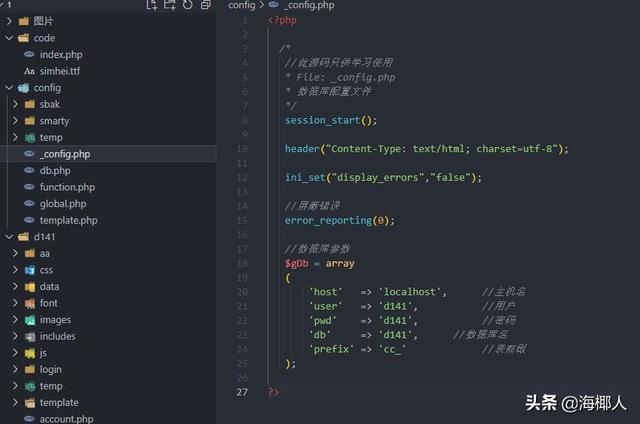The image size is (640, 424).
Task: Open function.php from the config folder
Action: (x=67, y=187)
